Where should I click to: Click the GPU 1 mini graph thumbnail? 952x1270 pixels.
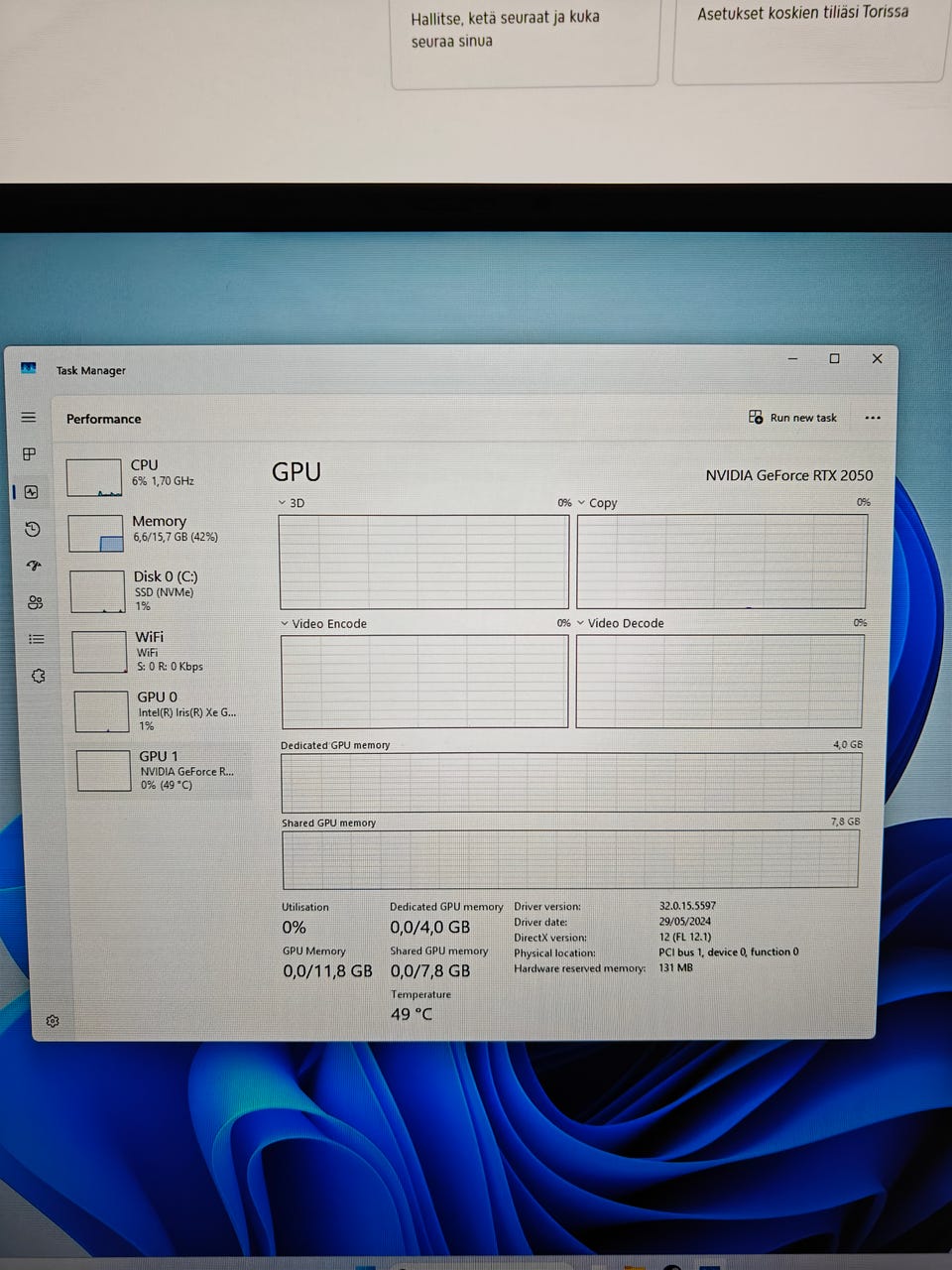[x=103, y=771]
